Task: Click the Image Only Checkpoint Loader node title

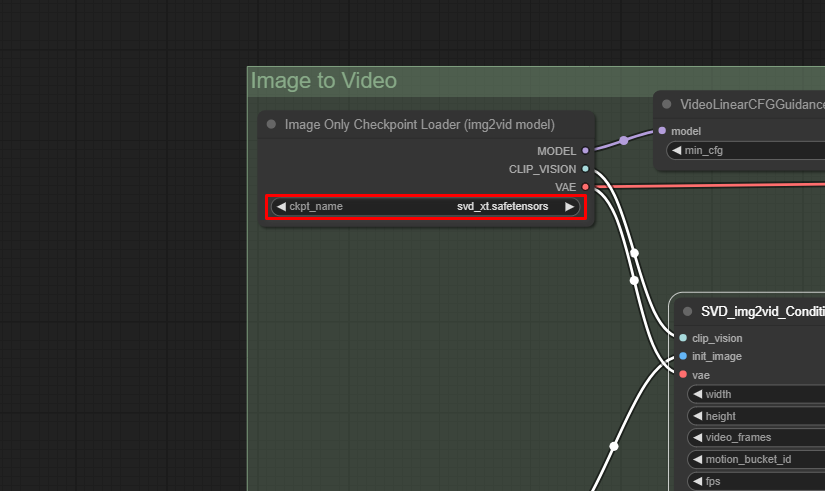Action: pos(420,125)
